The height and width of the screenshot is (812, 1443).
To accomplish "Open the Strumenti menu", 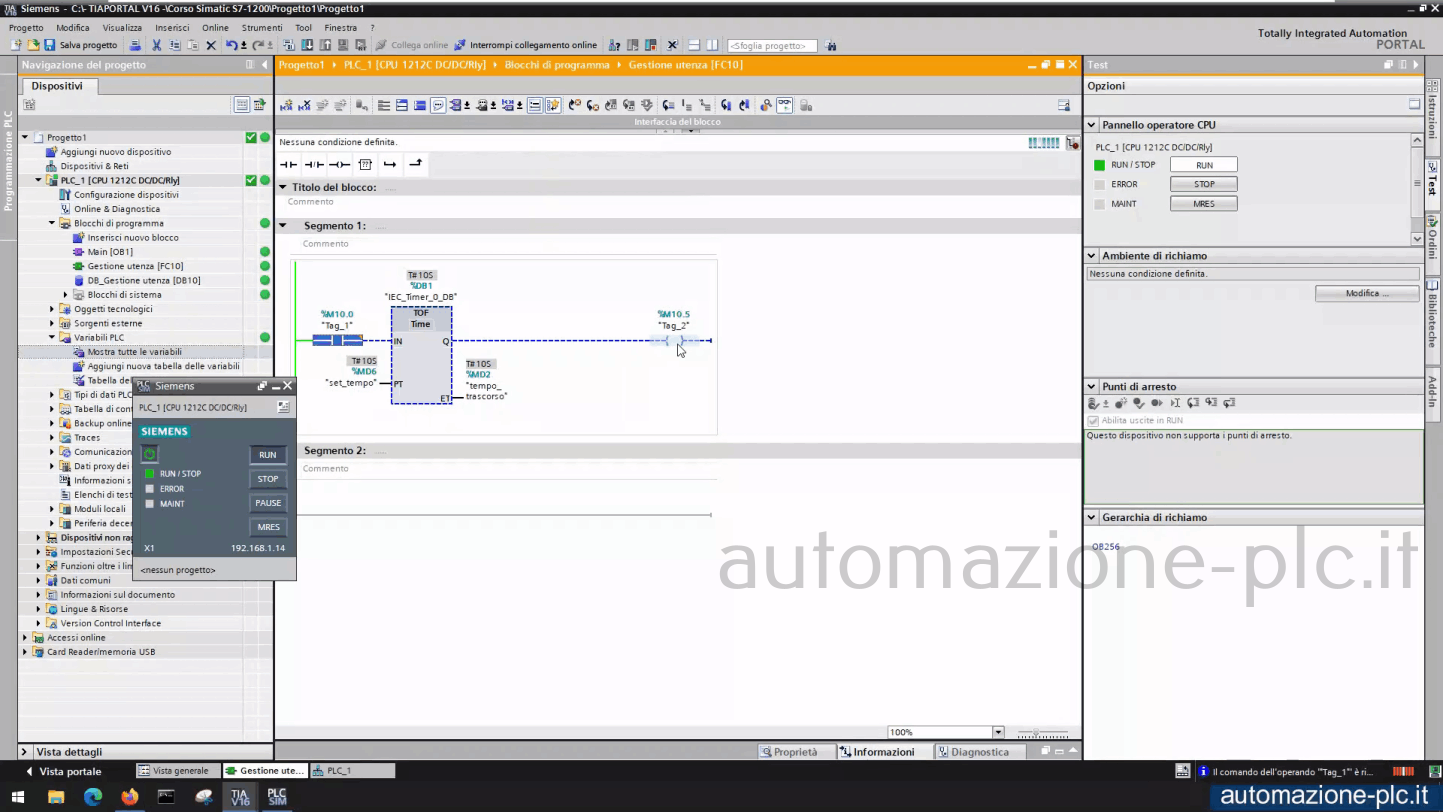I will 262,28.
